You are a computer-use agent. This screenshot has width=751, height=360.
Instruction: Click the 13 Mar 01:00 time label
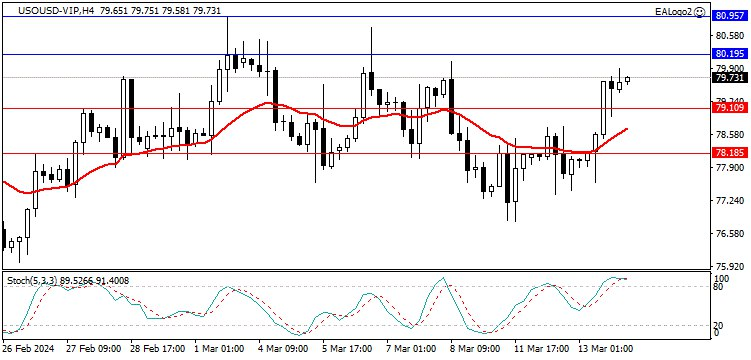(605, 348)
